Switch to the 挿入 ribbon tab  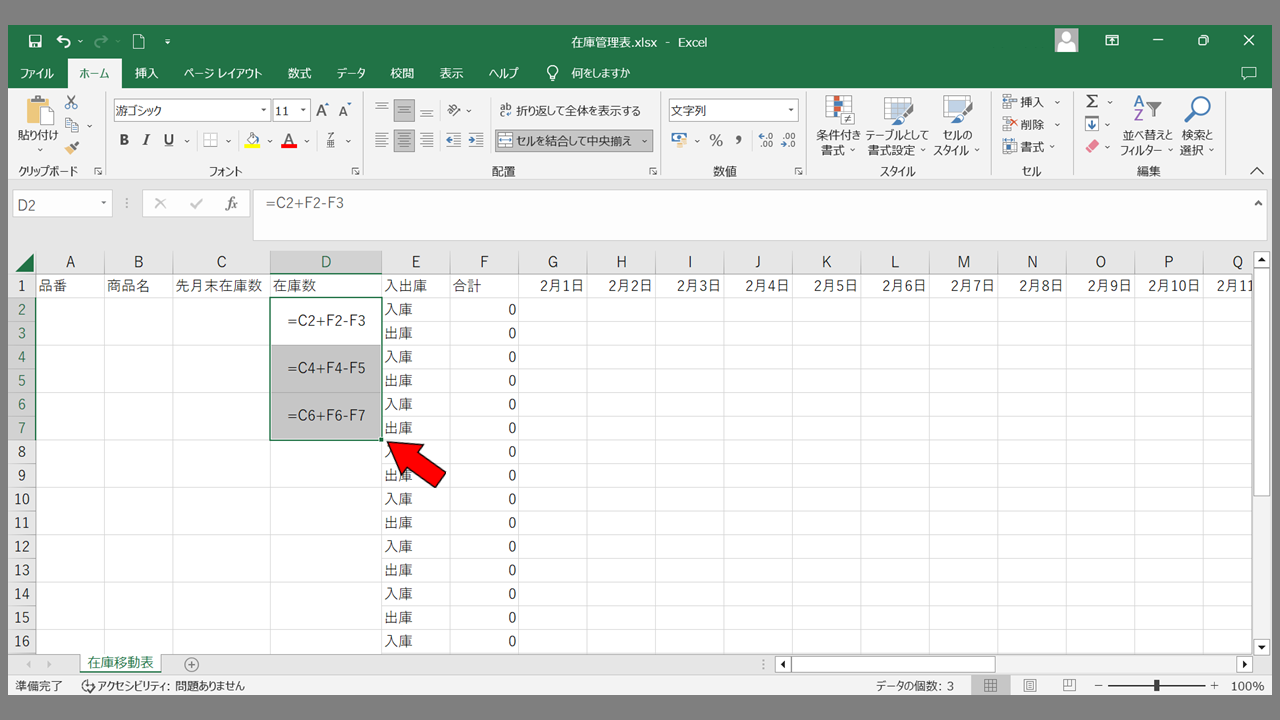pos(147,73)
